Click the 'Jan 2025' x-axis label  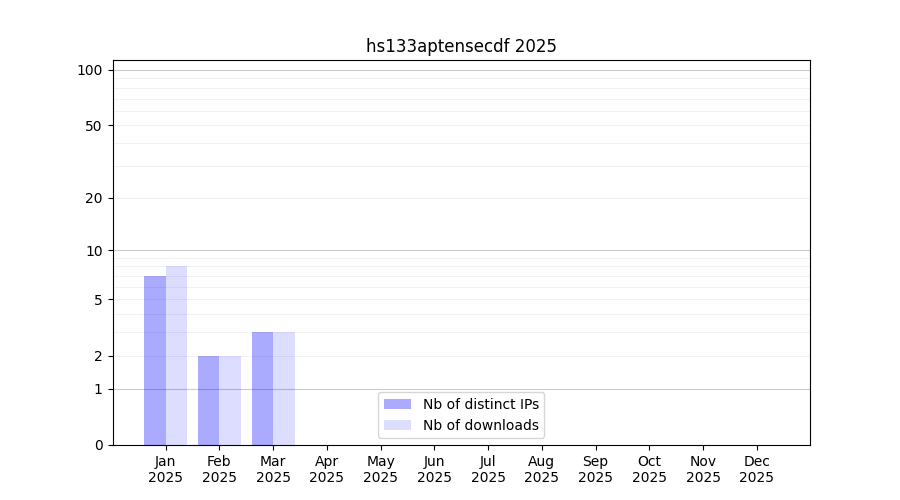point(166,469)
